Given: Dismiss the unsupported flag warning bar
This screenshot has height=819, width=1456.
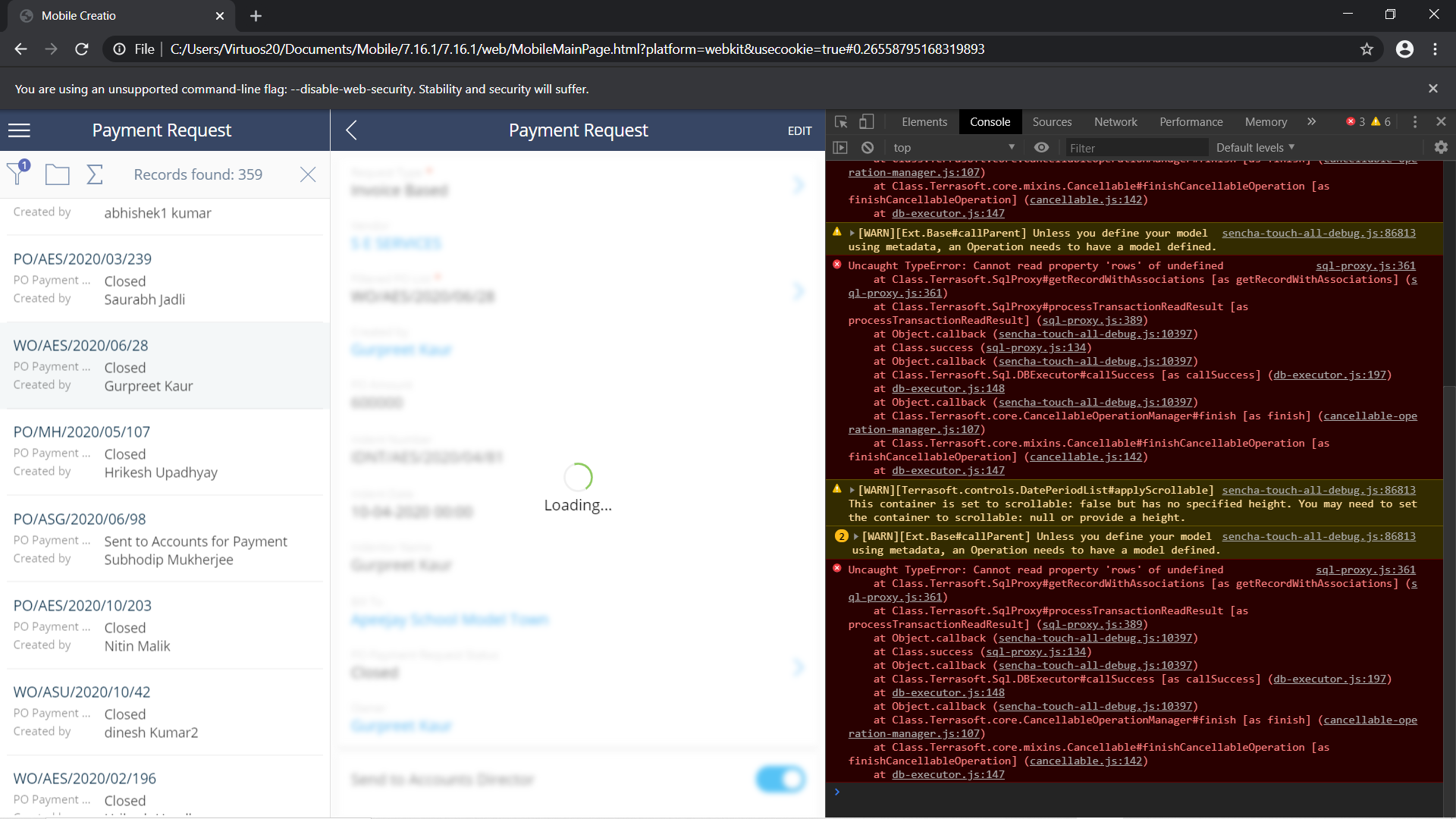Looking at the screenshot, I should 1432,89.
